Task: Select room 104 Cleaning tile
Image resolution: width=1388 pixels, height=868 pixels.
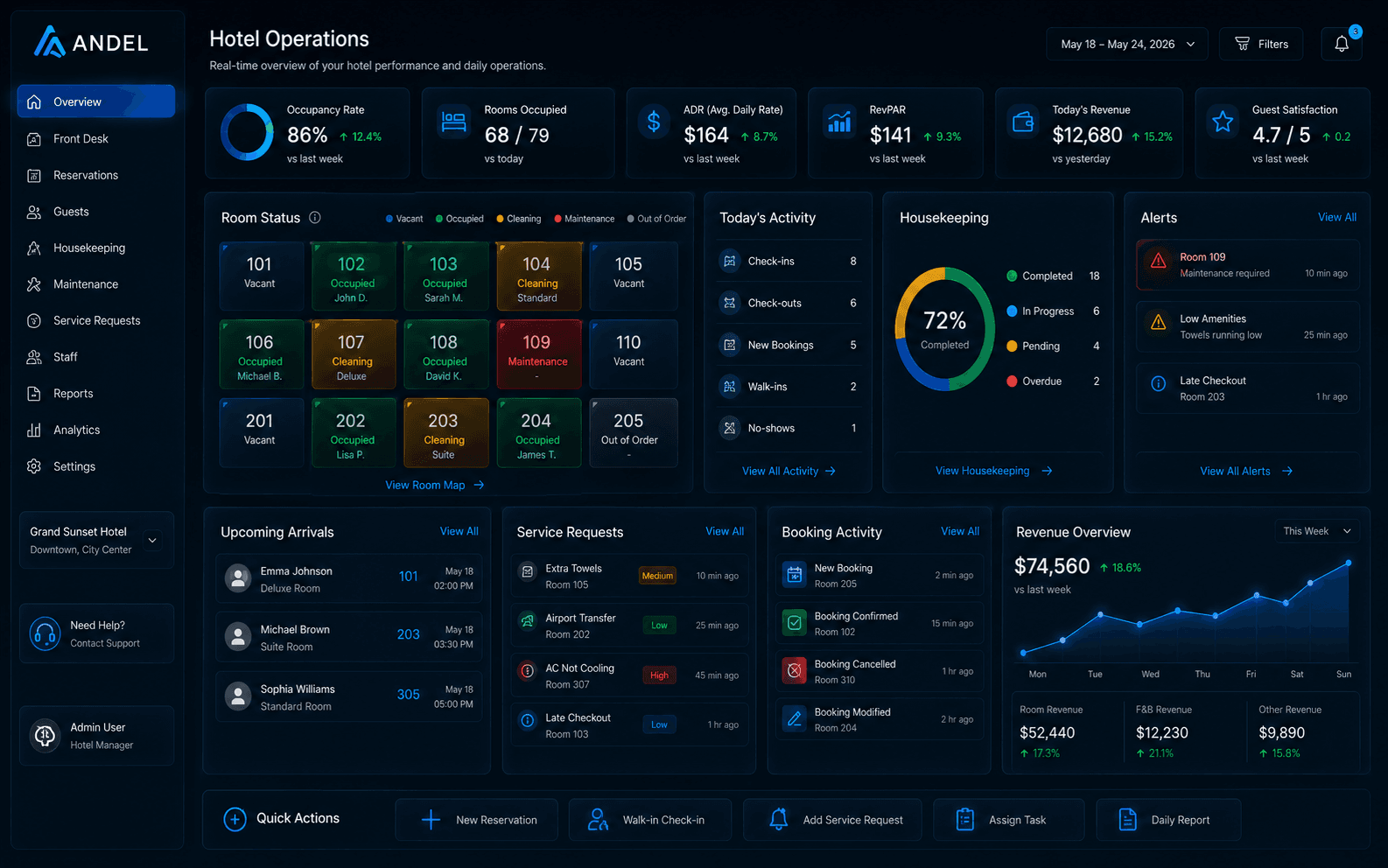Action: tap(539, 276)
